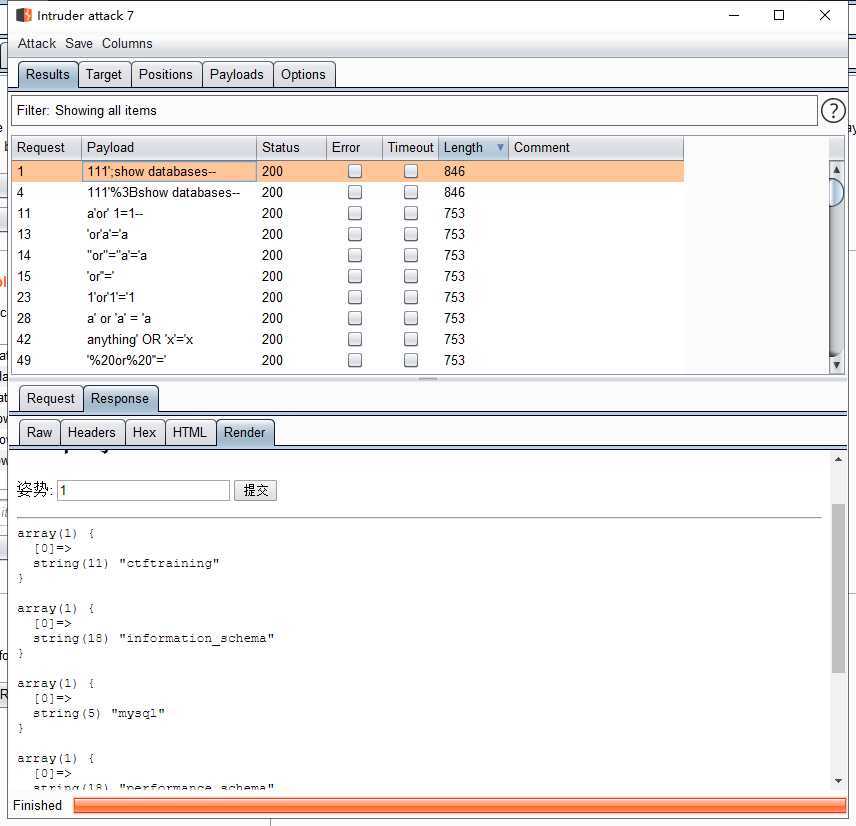Toggle Error checkbox for request 1
This screenshot has height=826, width=856.
pos(355,171)
